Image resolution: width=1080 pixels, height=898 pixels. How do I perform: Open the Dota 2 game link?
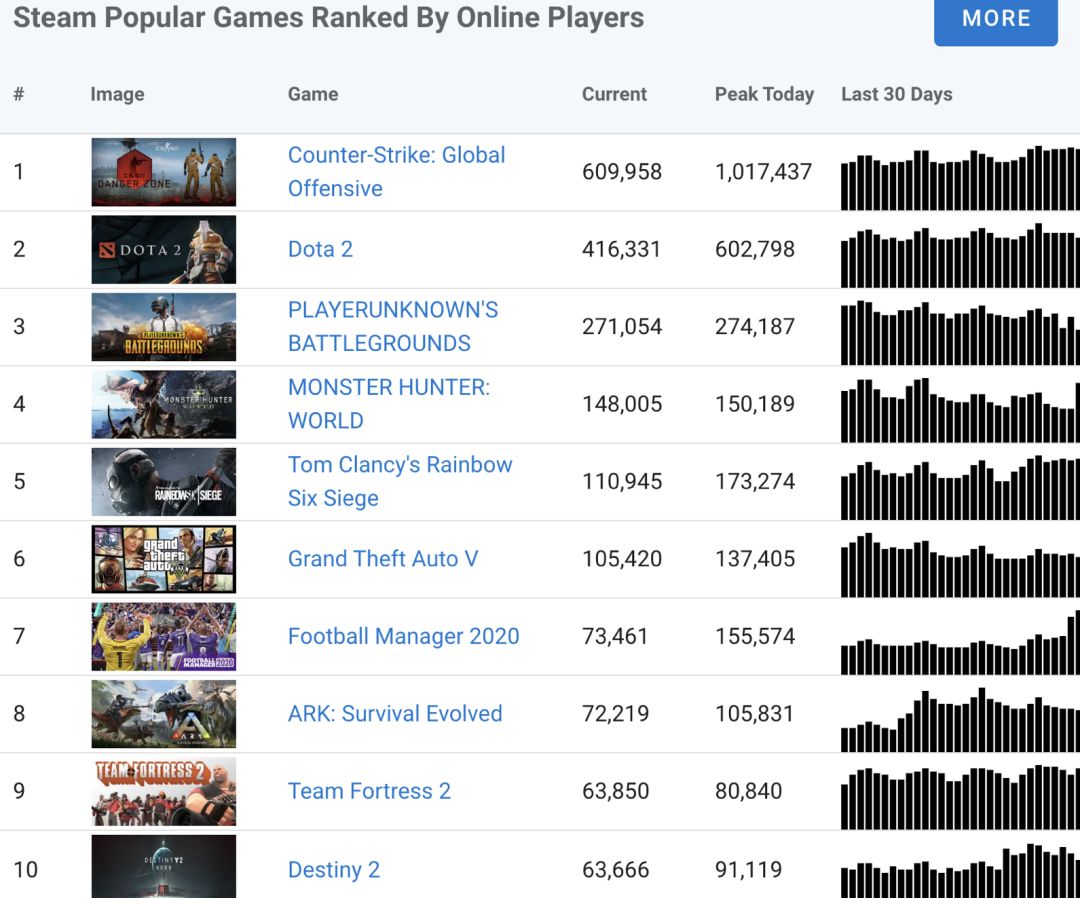coord(320,249)
